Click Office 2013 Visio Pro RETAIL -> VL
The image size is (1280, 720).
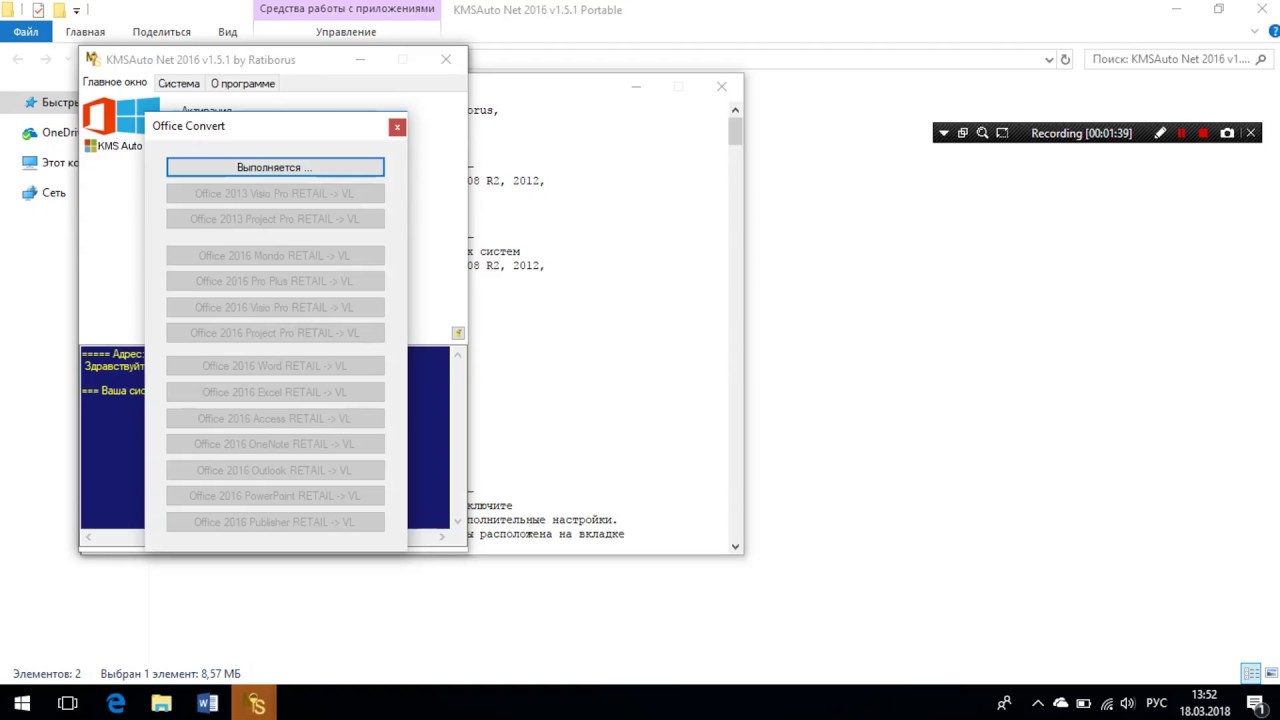pos(275,194)
